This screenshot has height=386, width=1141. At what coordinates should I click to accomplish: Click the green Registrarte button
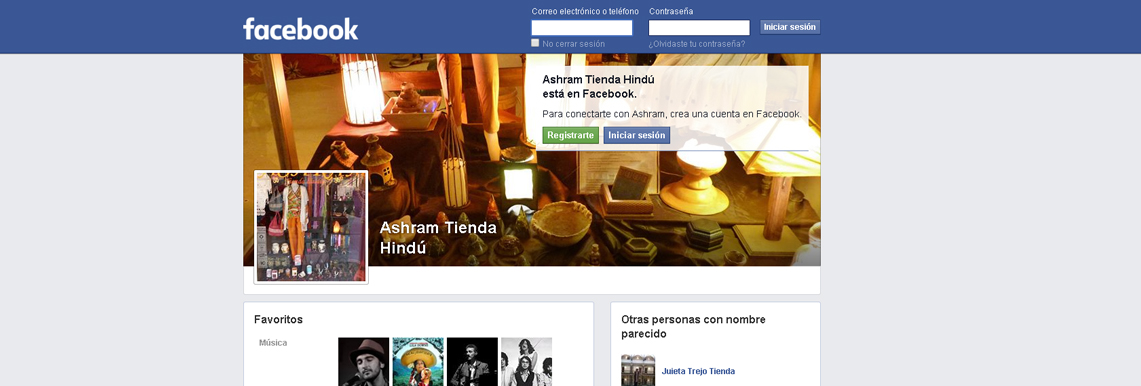pos(570,135)
